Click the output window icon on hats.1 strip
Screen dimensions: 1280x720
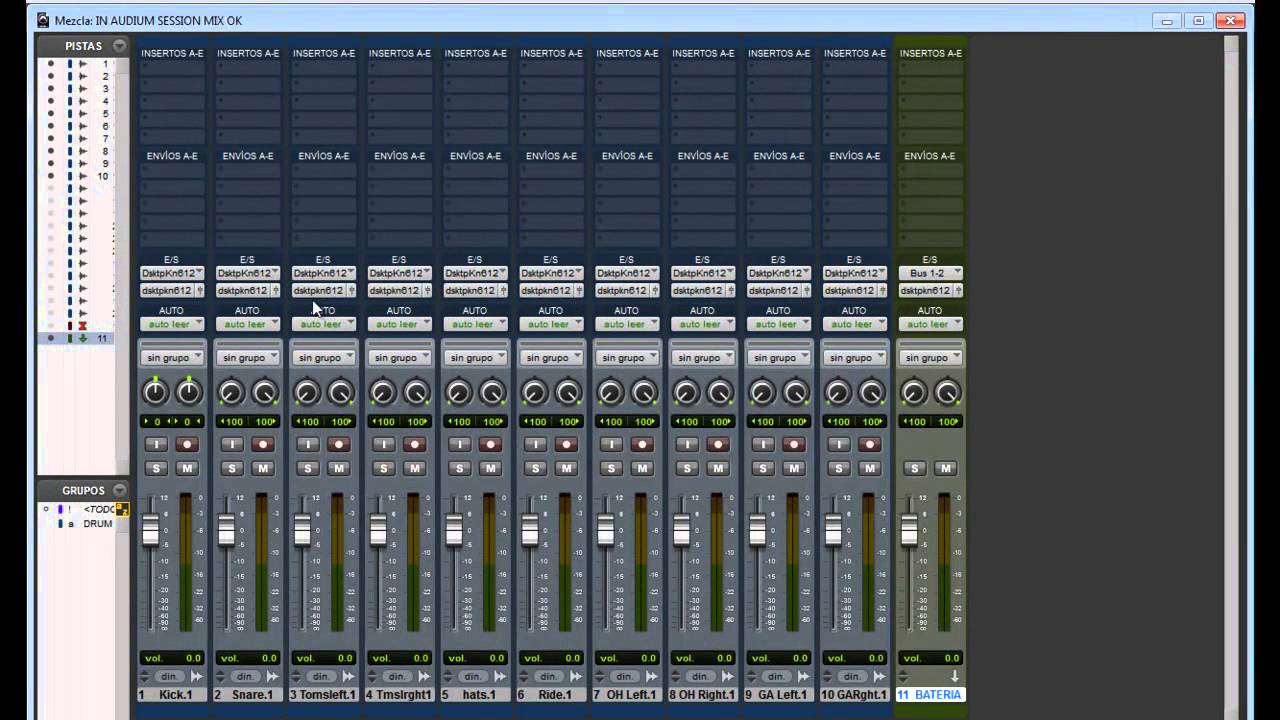point(503,290)
